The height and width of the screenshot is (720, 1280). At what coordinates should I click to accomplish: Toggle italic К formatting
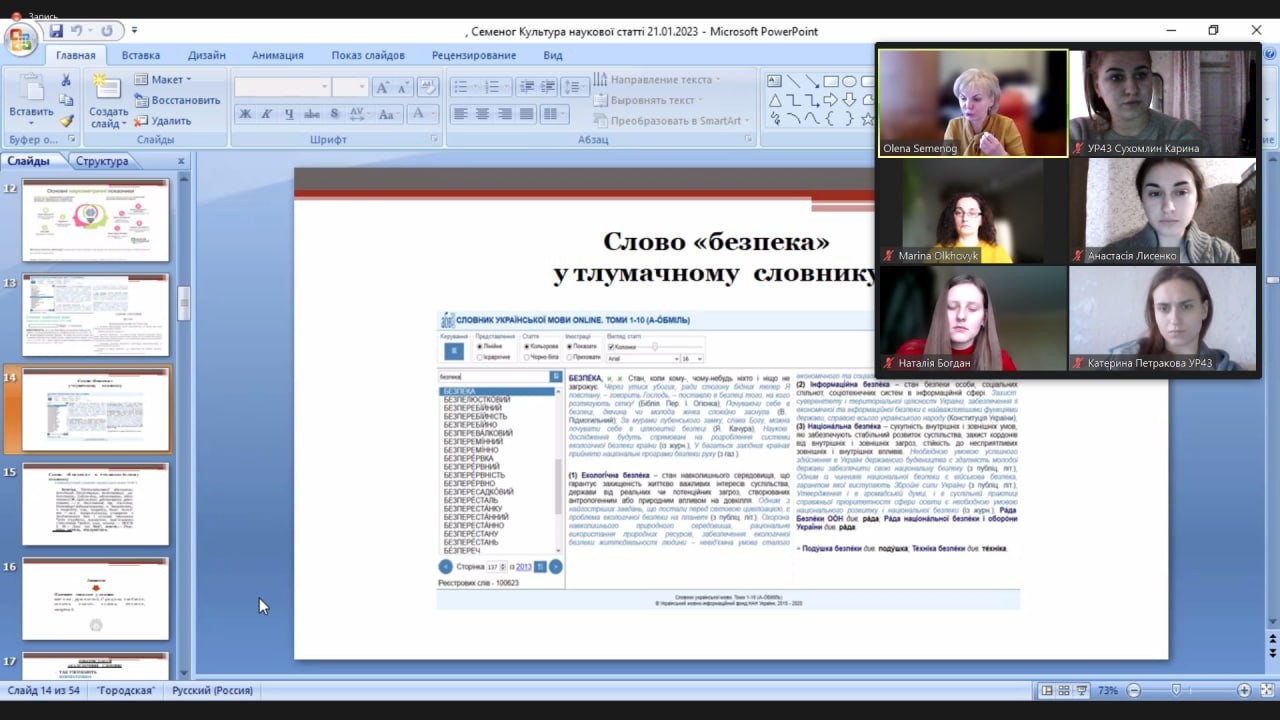point(267,114)
